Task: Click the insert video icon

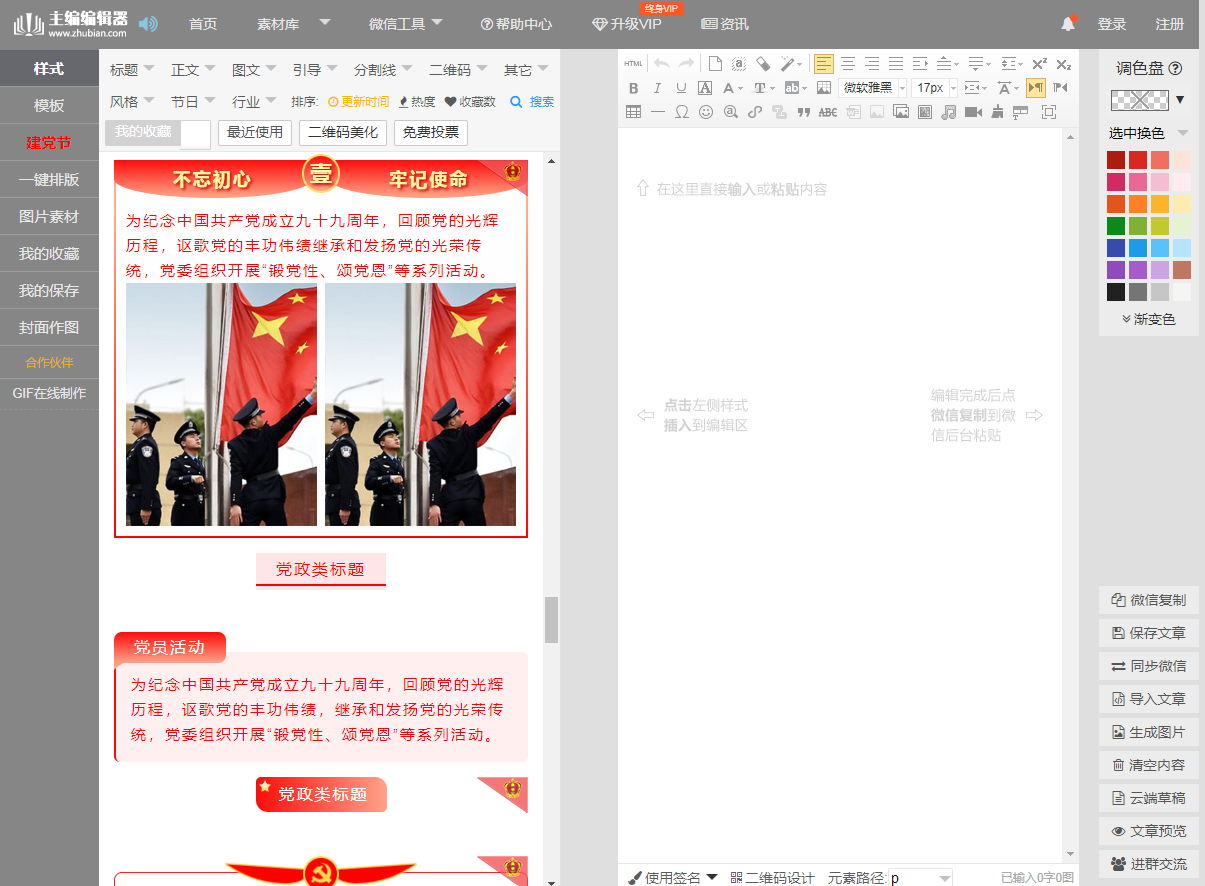Action: pos(973,113)
